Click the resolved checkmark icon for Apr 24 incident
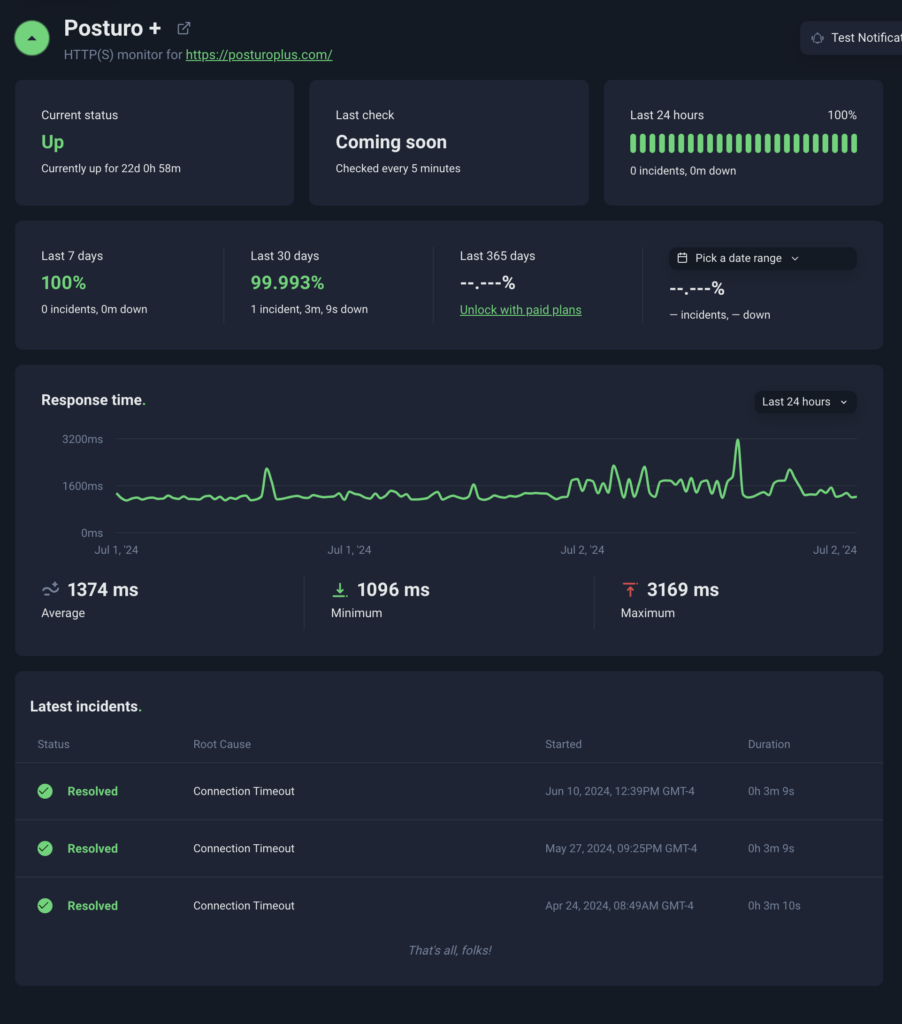Screen dimensions: 902x1024 [x=45, y=905]
